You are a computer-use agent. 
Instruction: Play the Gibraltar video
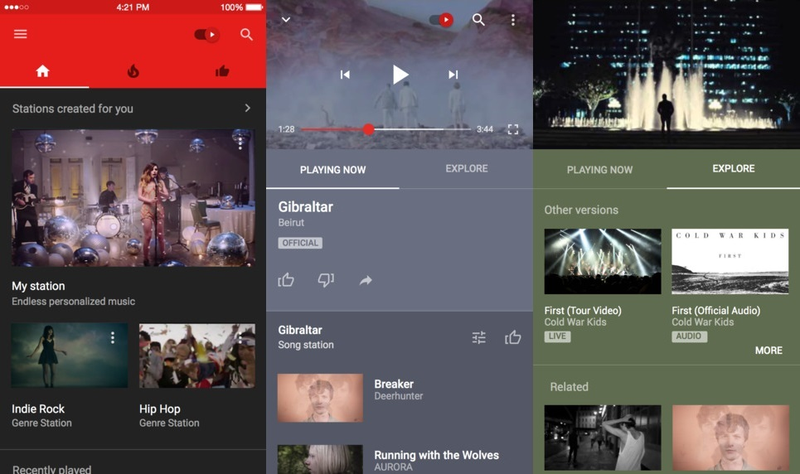(400, 75)
